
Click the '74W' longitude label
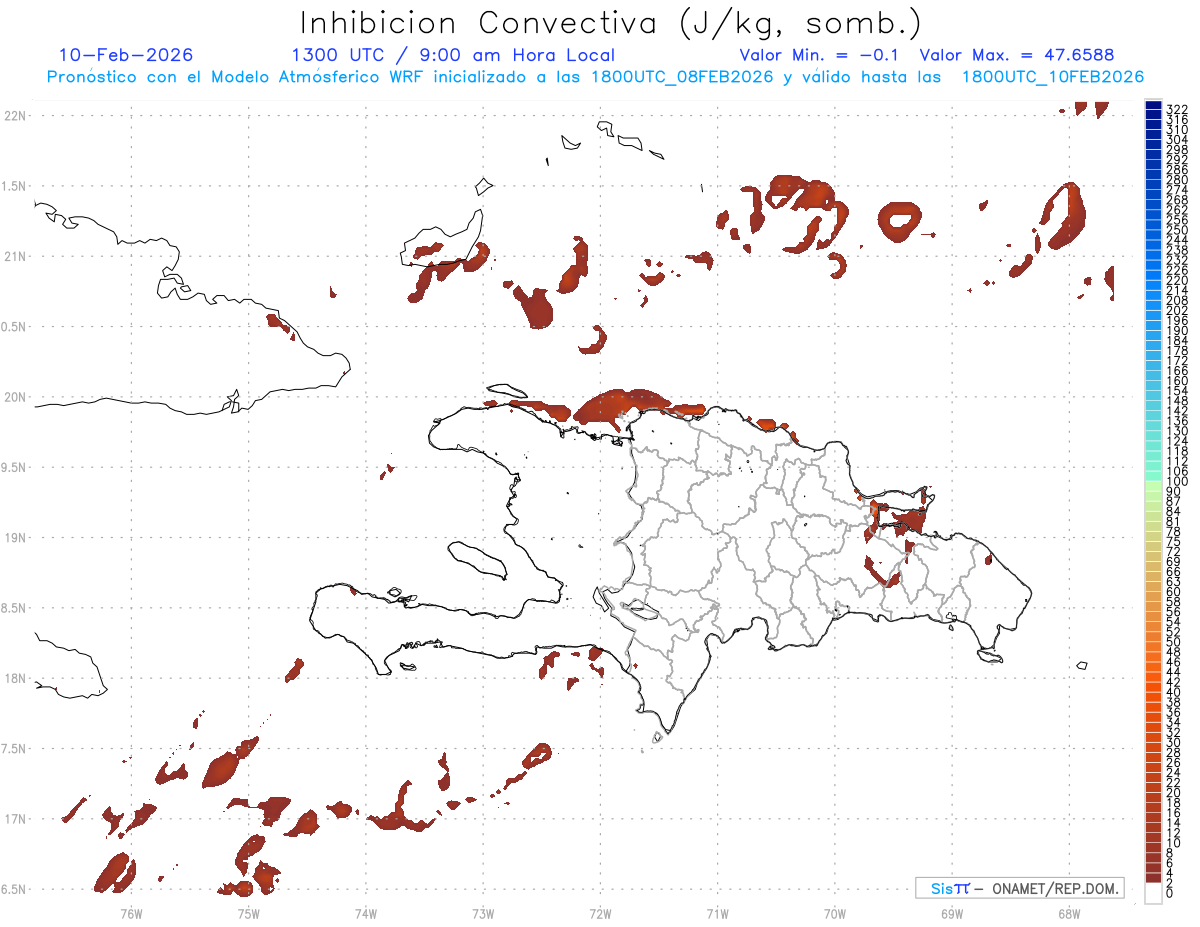click(366, 912)
